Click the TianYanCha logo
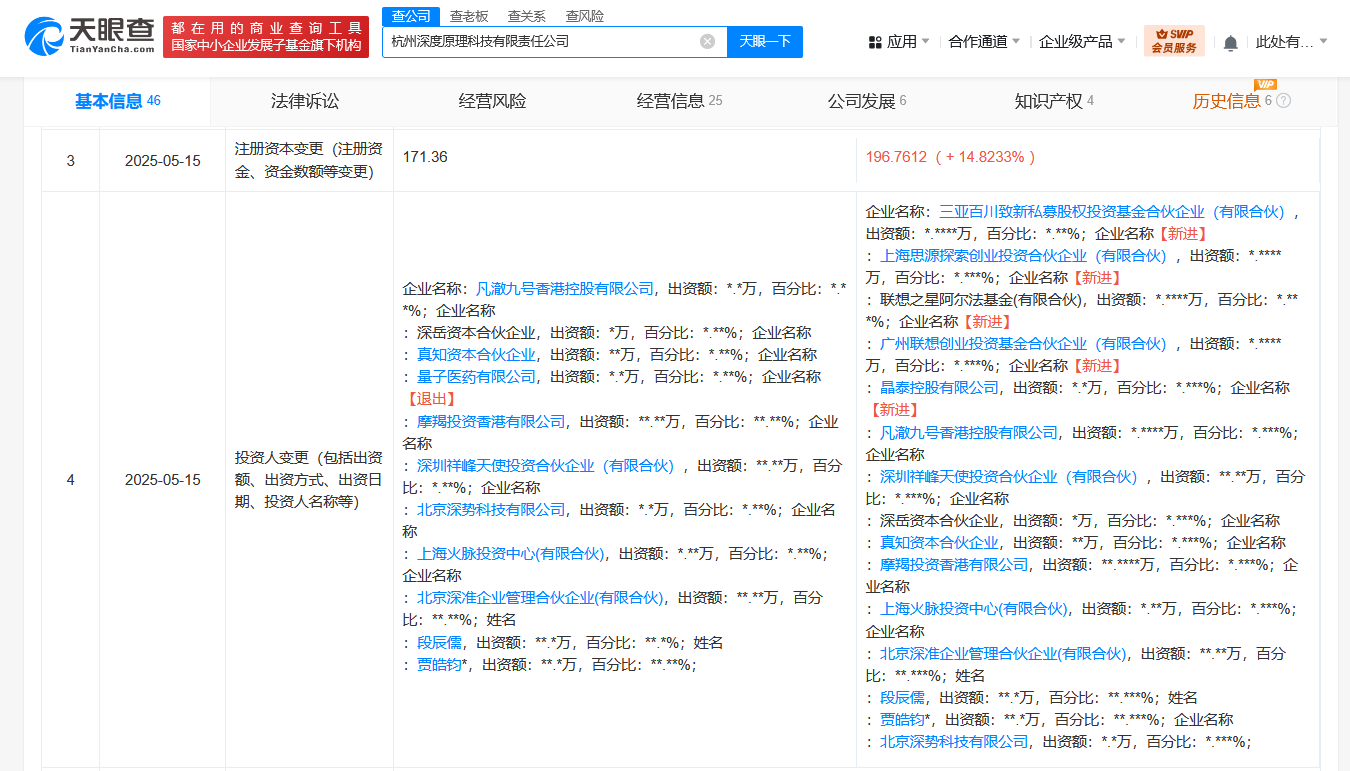Screen dimensions: 1350x771 [90, 36]
